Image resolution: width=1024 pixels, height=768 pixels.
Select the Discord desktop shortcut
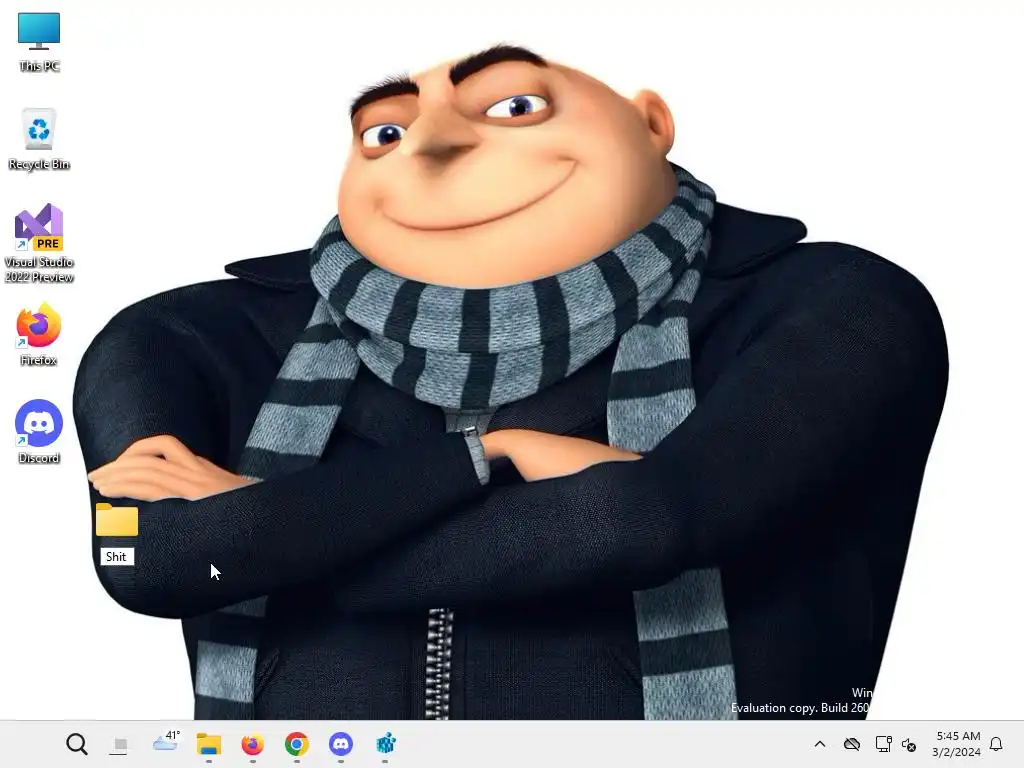39,432
